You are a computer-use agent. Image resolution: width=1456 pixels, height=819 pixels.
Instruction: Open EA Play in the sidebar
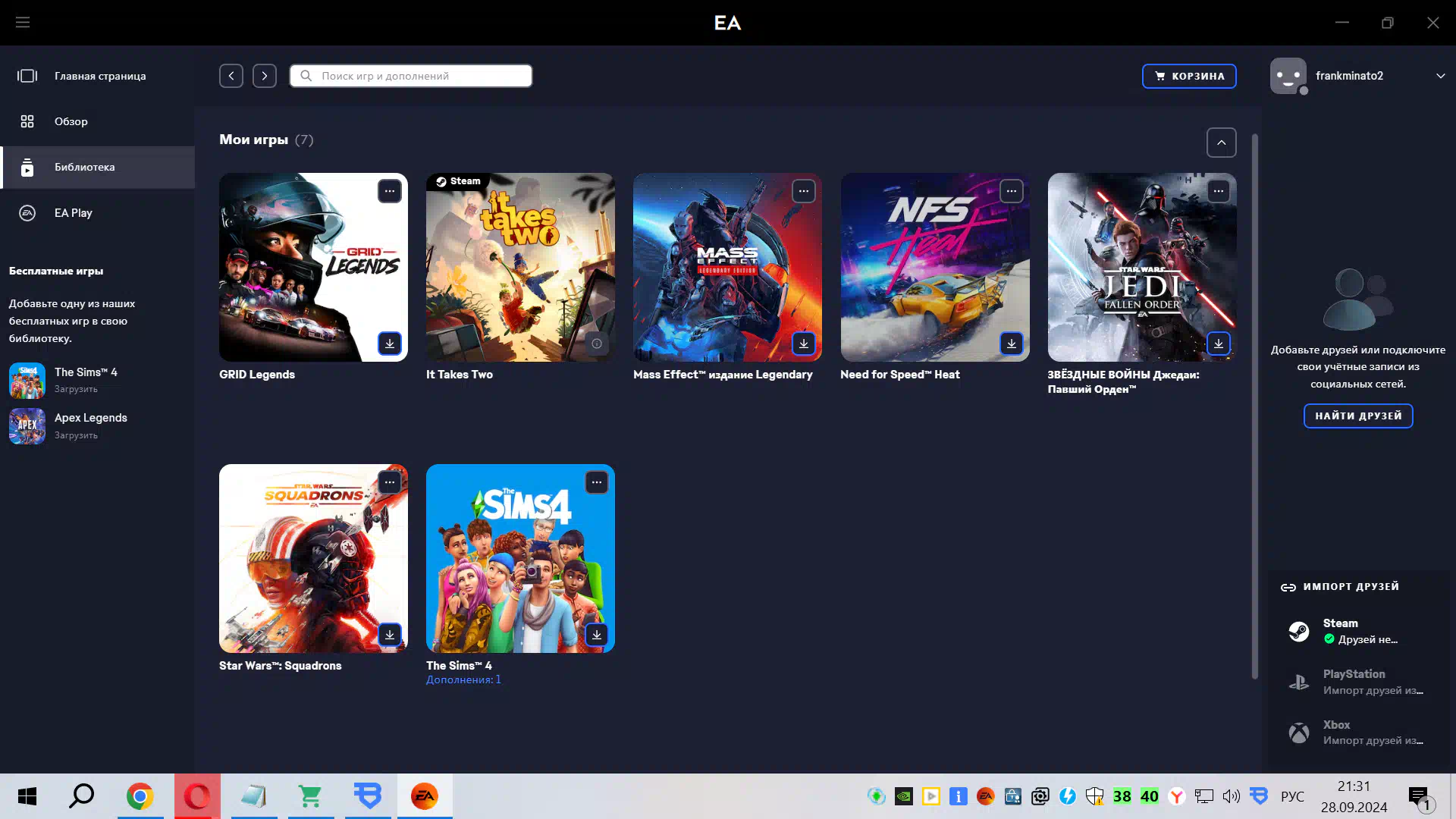pyautogui.click(x=98, y=213)
